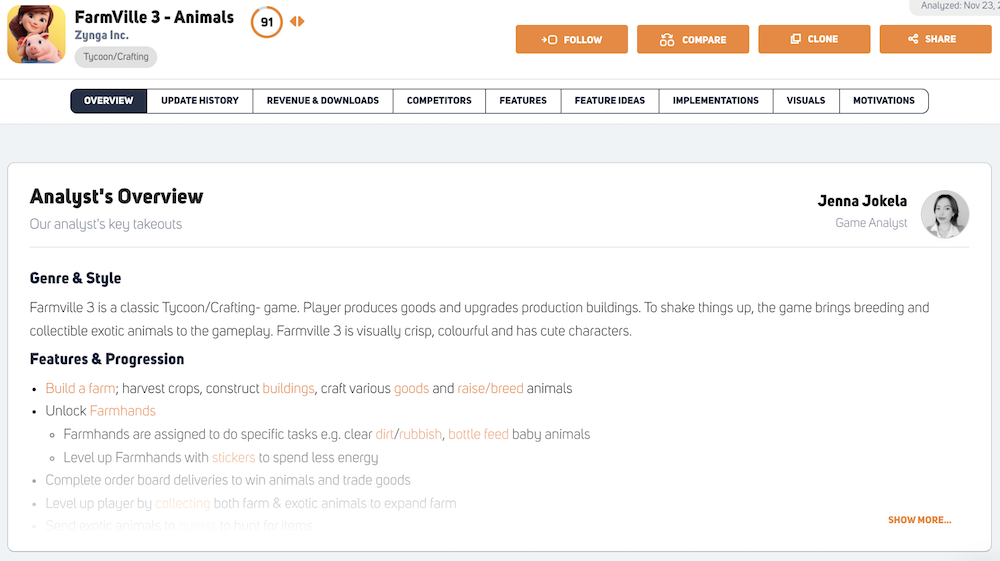Click the 'Game Analyst' role text

coord(871,223)
